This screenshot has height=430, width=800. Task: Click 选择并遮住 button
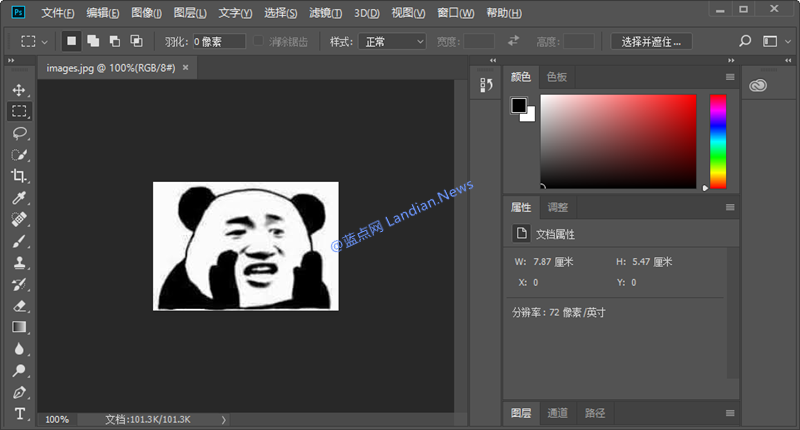coord(651,41)
